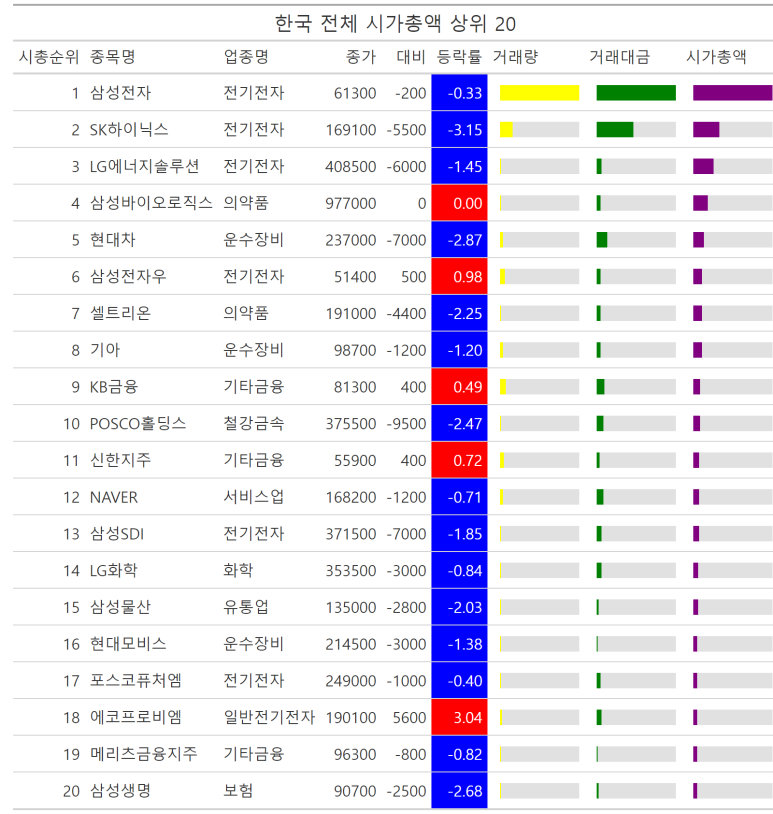Screen dimensions: 773x814
Task: Click the 거래대금 column header
Action: 619,57
